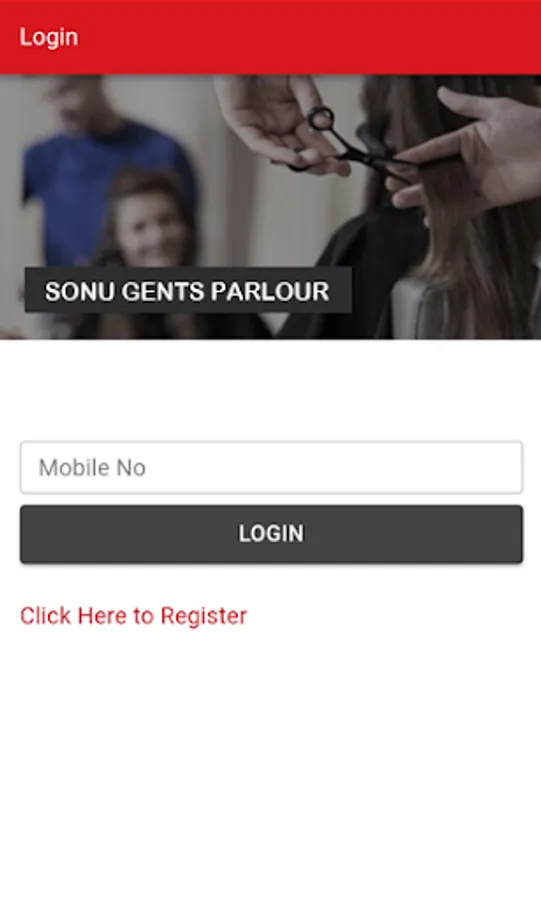The width and height of the screenshot is (541, 900).
Task: Tap the word Register in red link
Action: [204, 616]
